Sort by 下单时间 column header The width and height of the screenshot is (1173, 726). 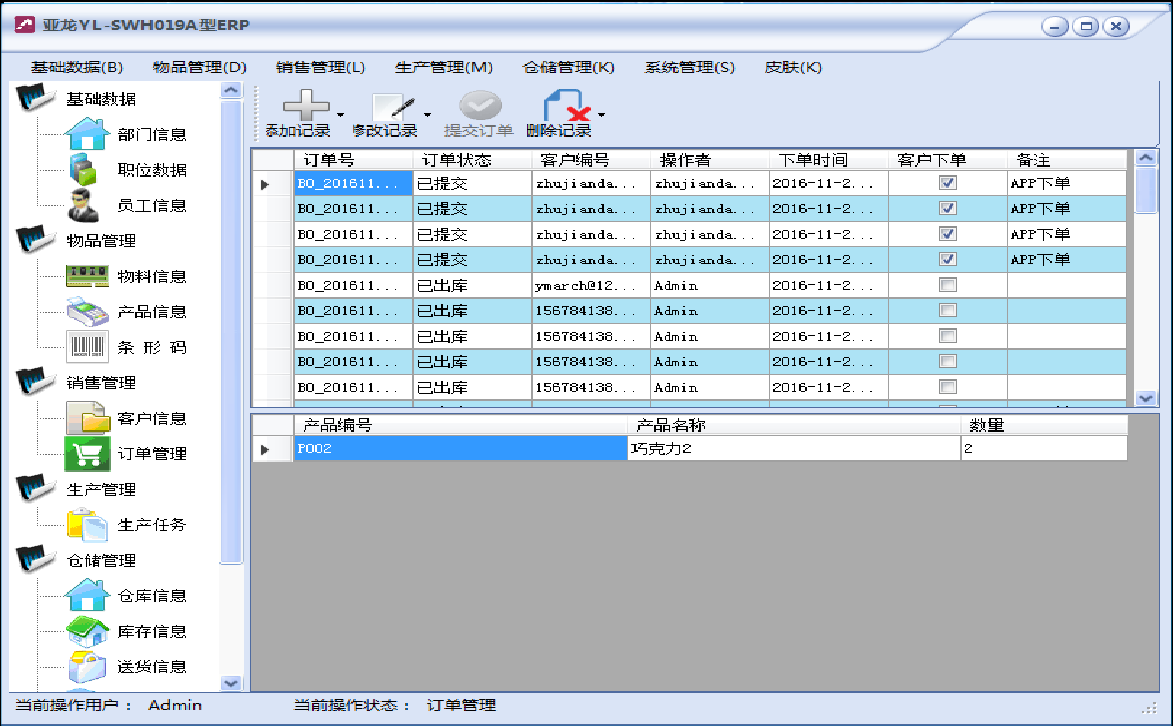click(829, 159)
